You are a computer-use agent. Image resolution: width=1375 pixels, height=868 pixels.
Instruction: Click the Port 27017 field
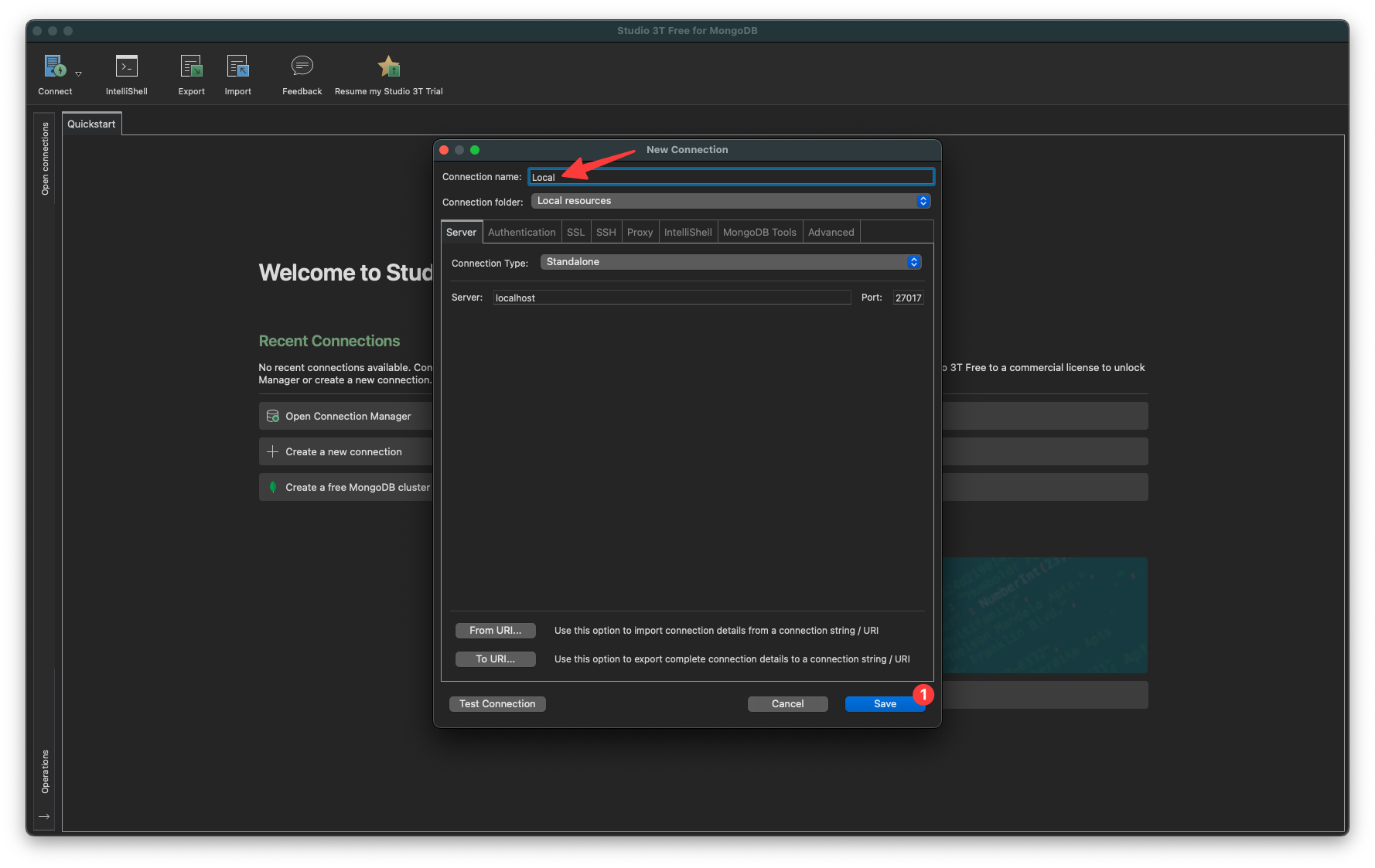point(908,298)
